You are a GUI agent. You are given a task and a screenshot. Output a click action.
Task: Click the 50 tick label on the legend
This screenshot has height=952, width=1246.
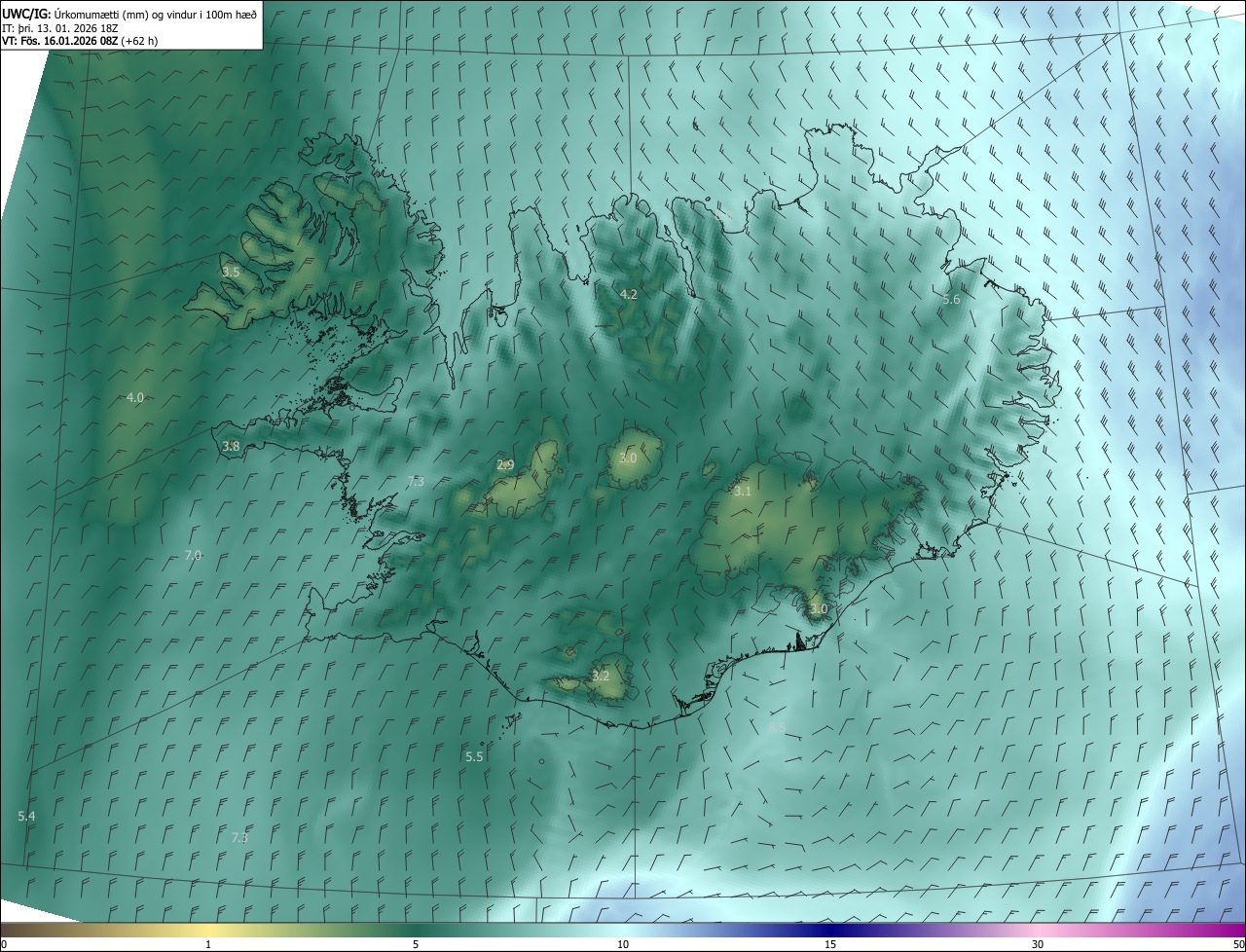pos(1238,944)
